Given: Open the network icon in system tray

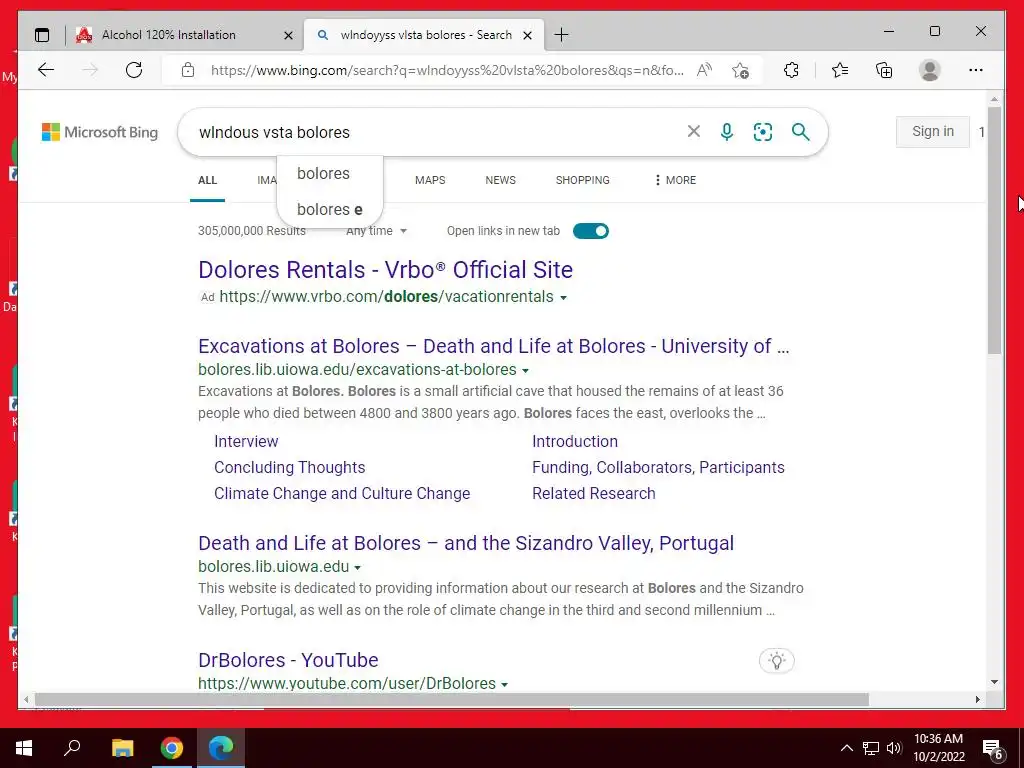Looking at the screenshot, I should point(871,748).
